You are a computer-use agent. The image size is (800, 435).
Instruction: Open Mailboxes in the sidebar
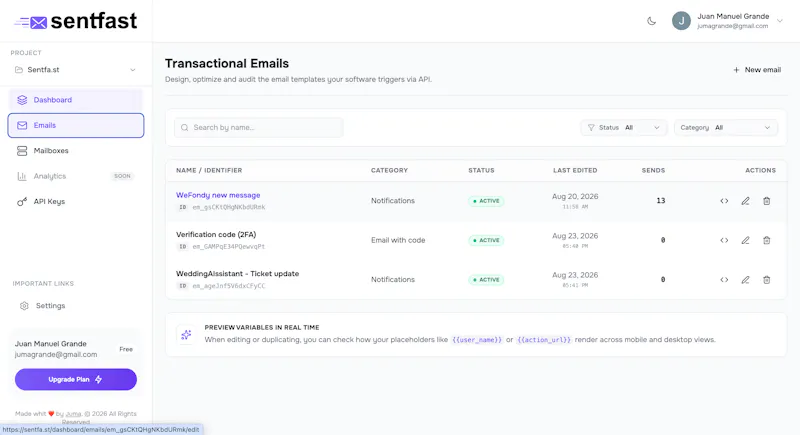(x=76, y=151)
